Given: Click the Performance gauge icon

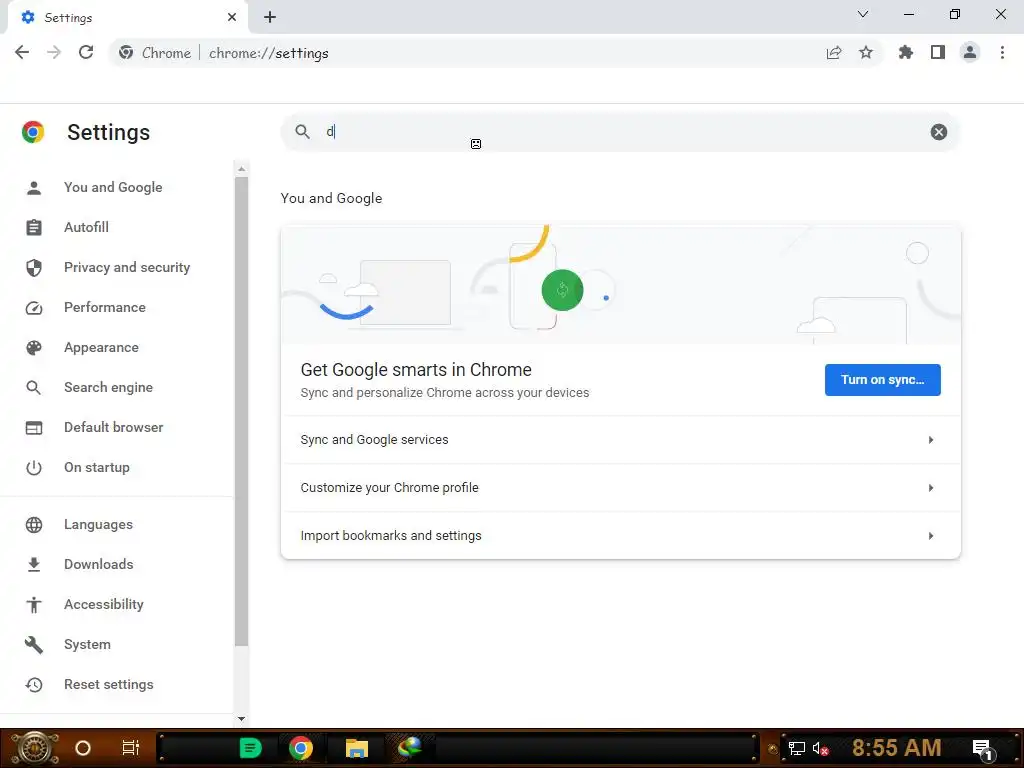Looking at the screenshot, I should click(x=34, y=308).
